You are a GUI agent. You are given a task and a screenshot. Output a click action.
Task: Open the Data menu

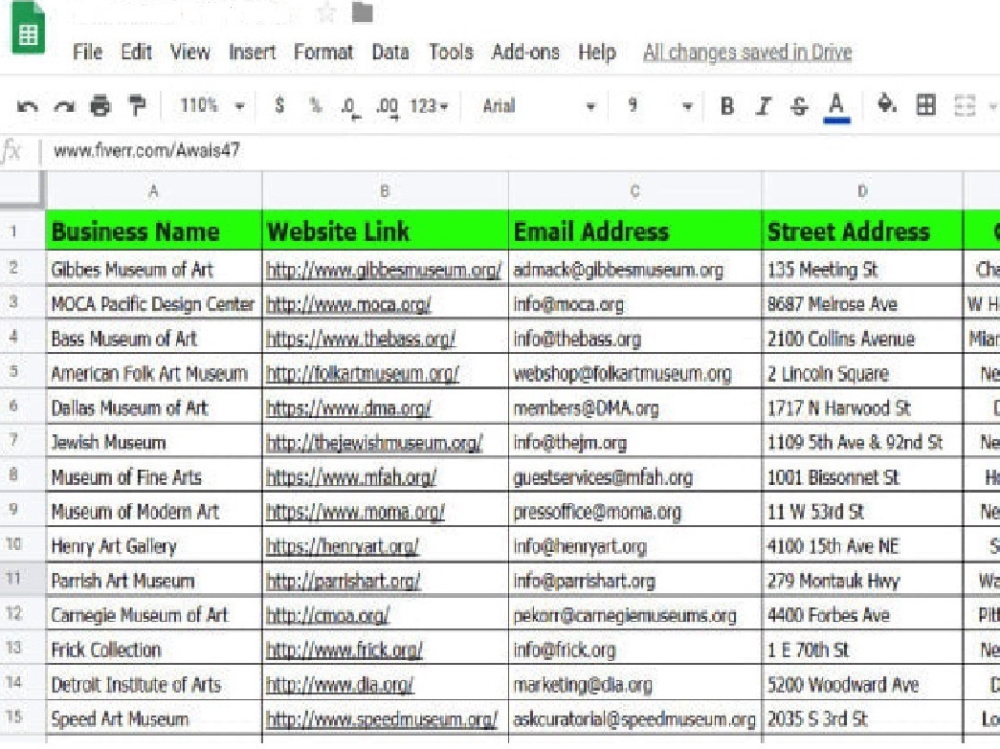pyautogui.click(x=390, y=52)
